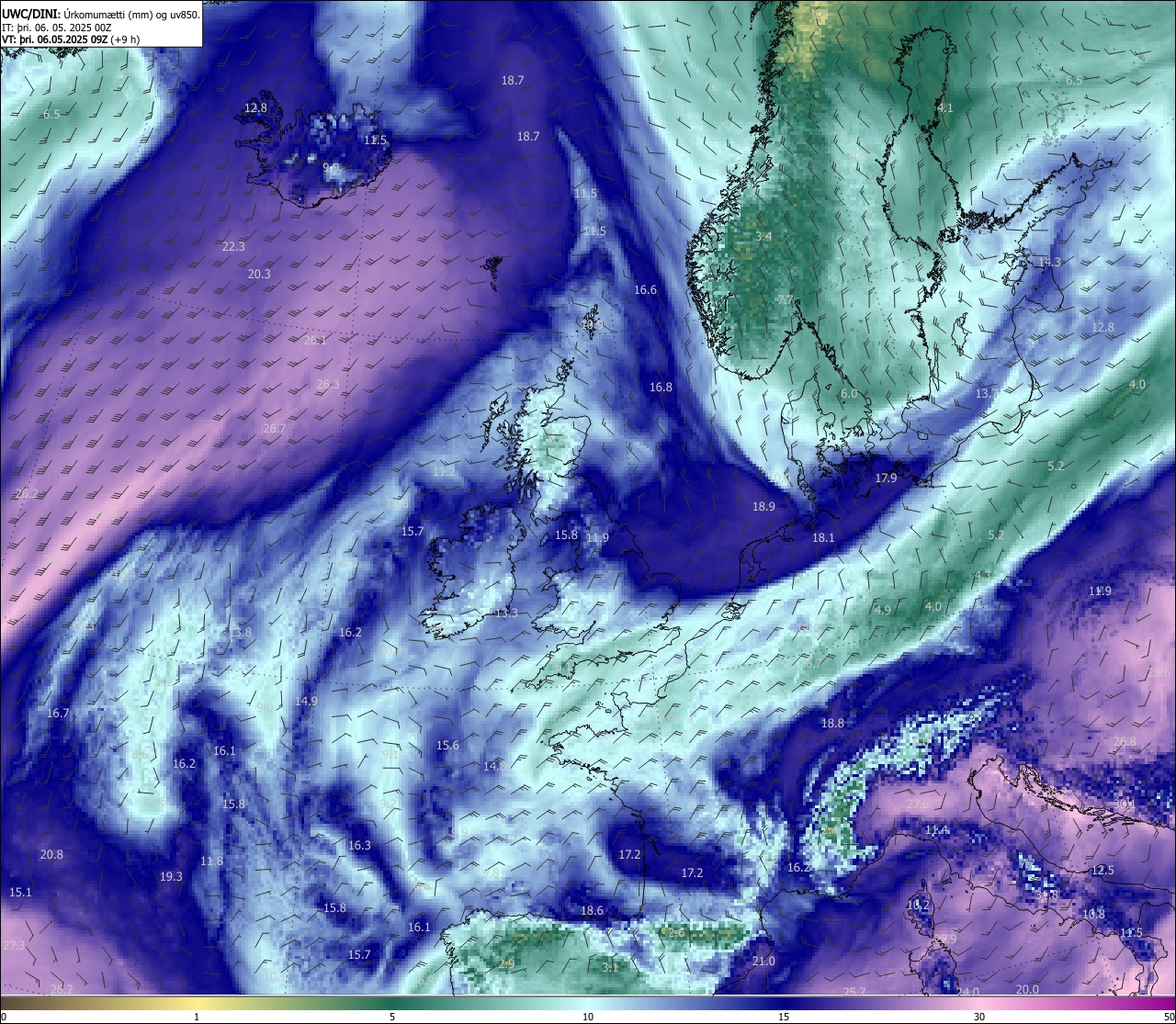Image resolution: width=1176 pixels, height=1024 pixels.
Task: Click the 10.2 value over Corsica
Action: point(918,905)
